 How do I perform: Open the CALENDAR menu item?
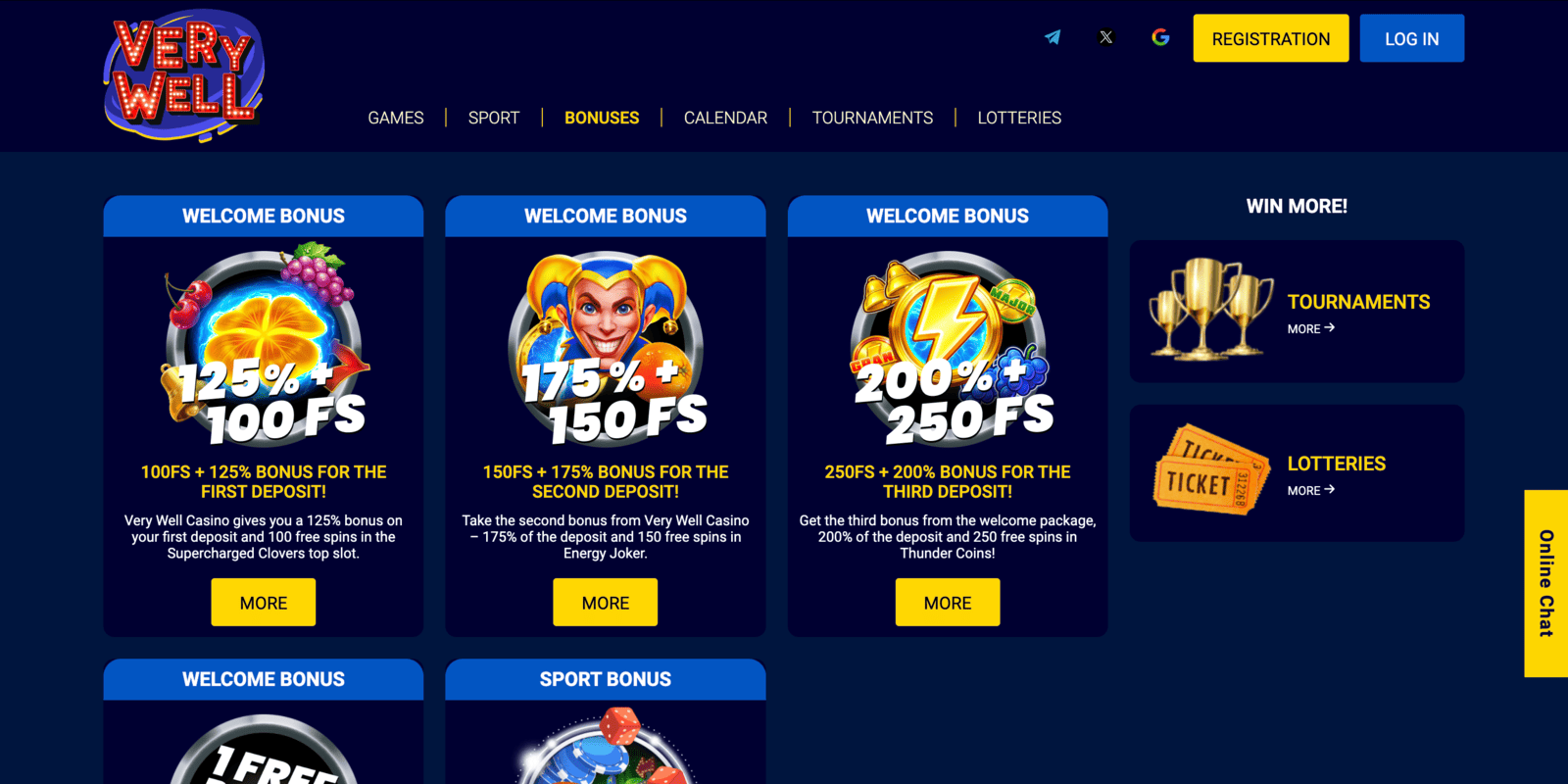(x=725, y=118)
